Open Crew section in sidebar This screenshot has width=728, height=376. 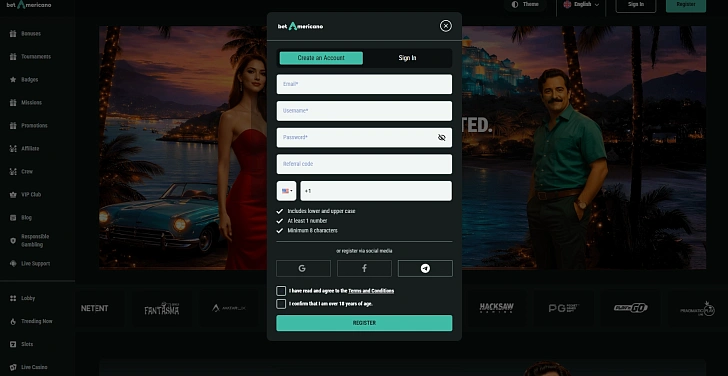(x=21, y=172)
